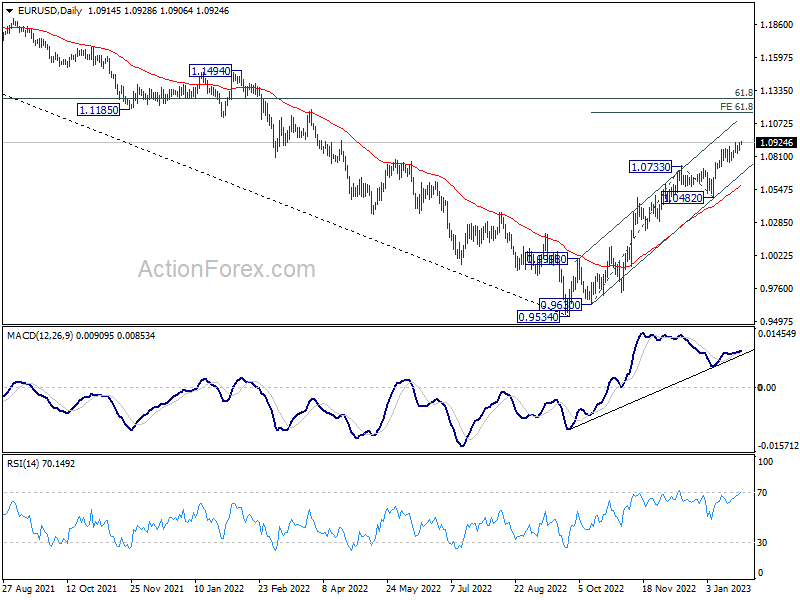
Task: Select the RSI(14) 70.1492 indicator label
Action: 41,464
